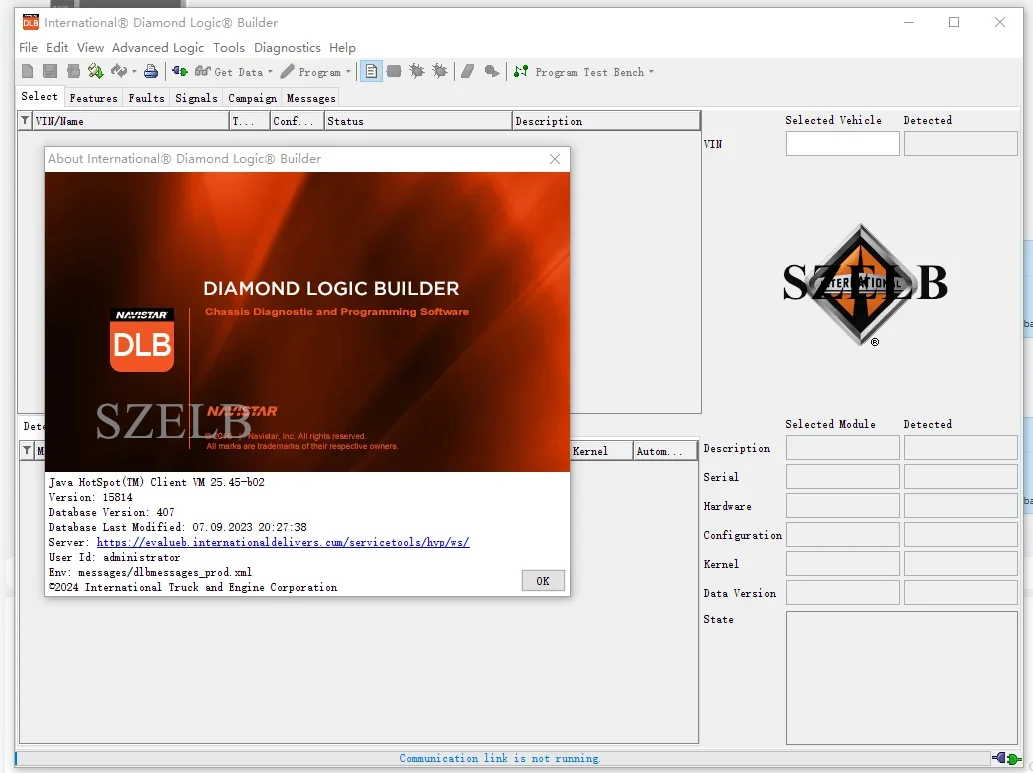This screenshot has width=1033, height=773.
Task: Minimize the Diamond Logic Builder window
Action: click(909, 22)
